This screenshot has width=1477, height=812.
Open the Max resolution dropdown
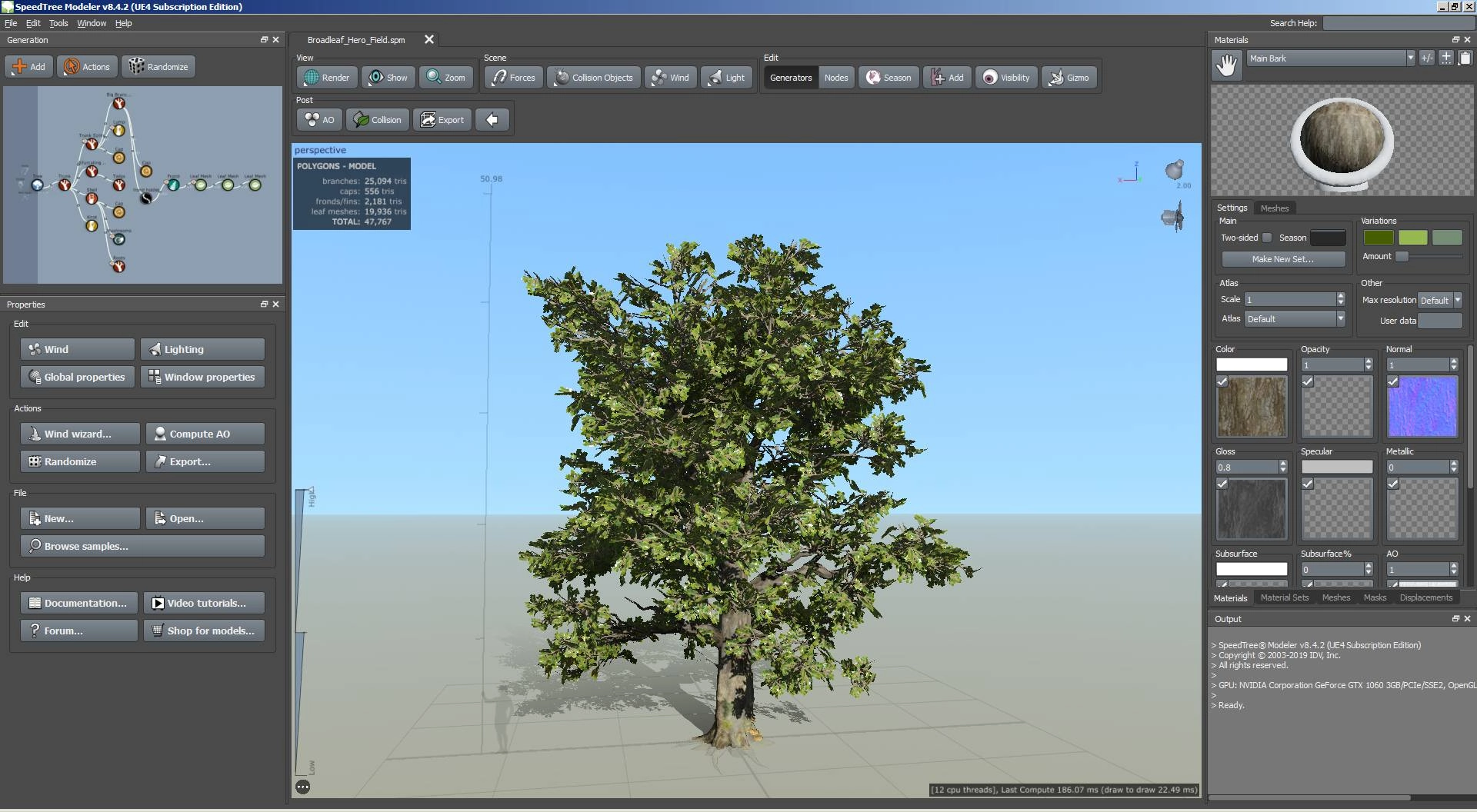click(x=1439, y=301)
